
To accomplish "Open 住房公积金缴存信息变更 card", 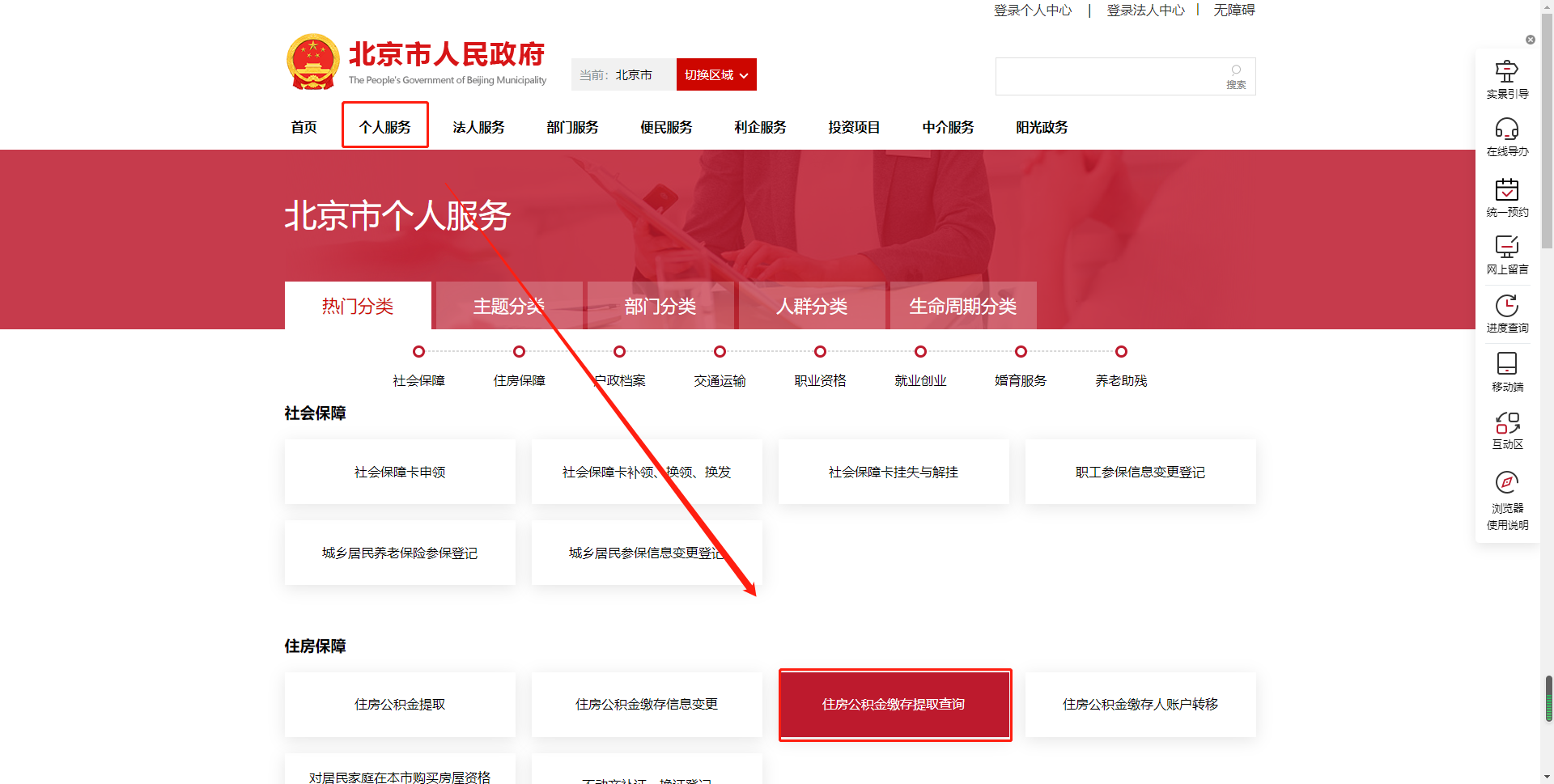I will [647, 705].
